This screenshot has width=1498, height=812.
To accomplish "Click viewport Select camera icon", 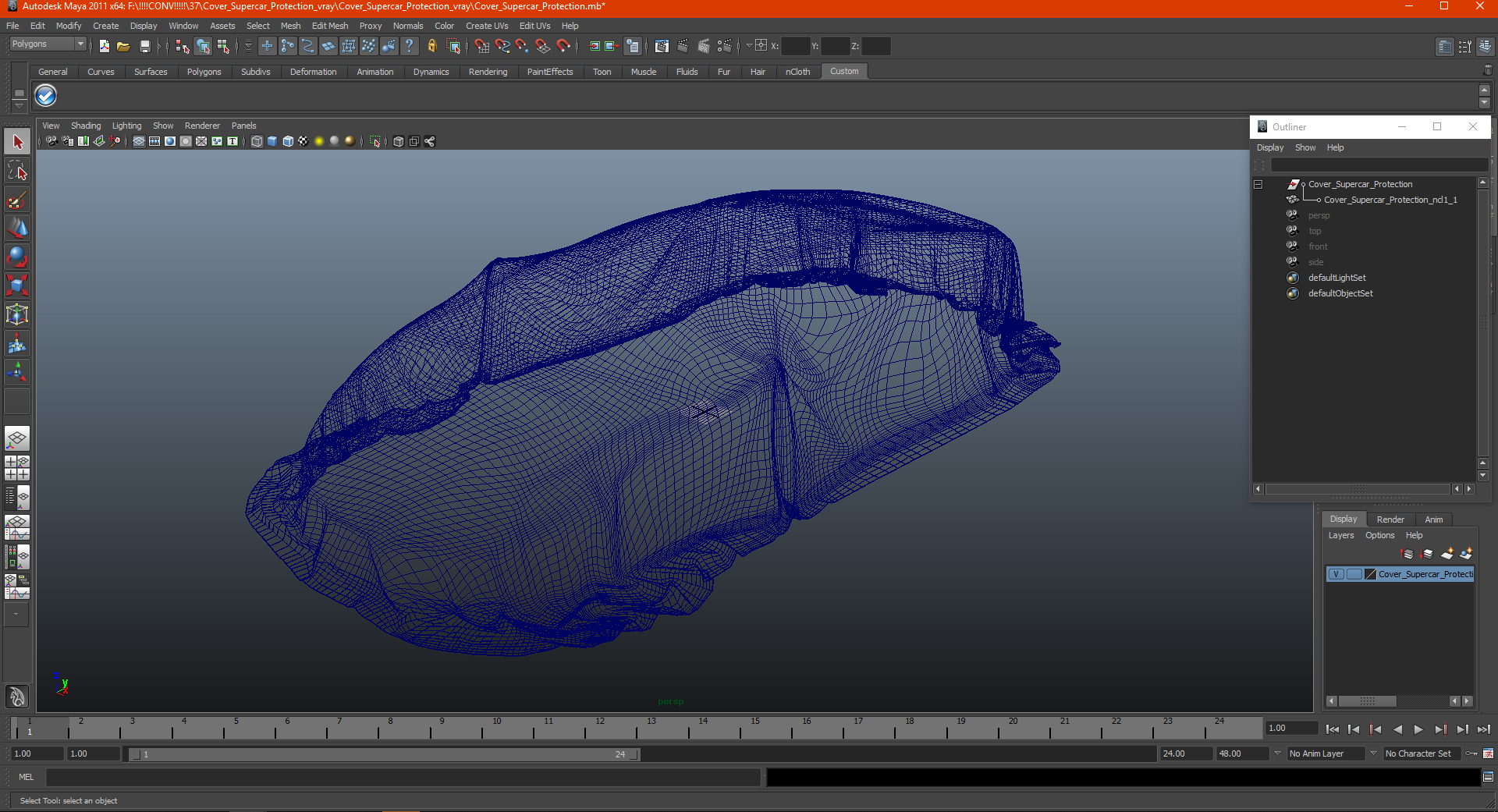I will pyautogui.click(x=51, y=141).
